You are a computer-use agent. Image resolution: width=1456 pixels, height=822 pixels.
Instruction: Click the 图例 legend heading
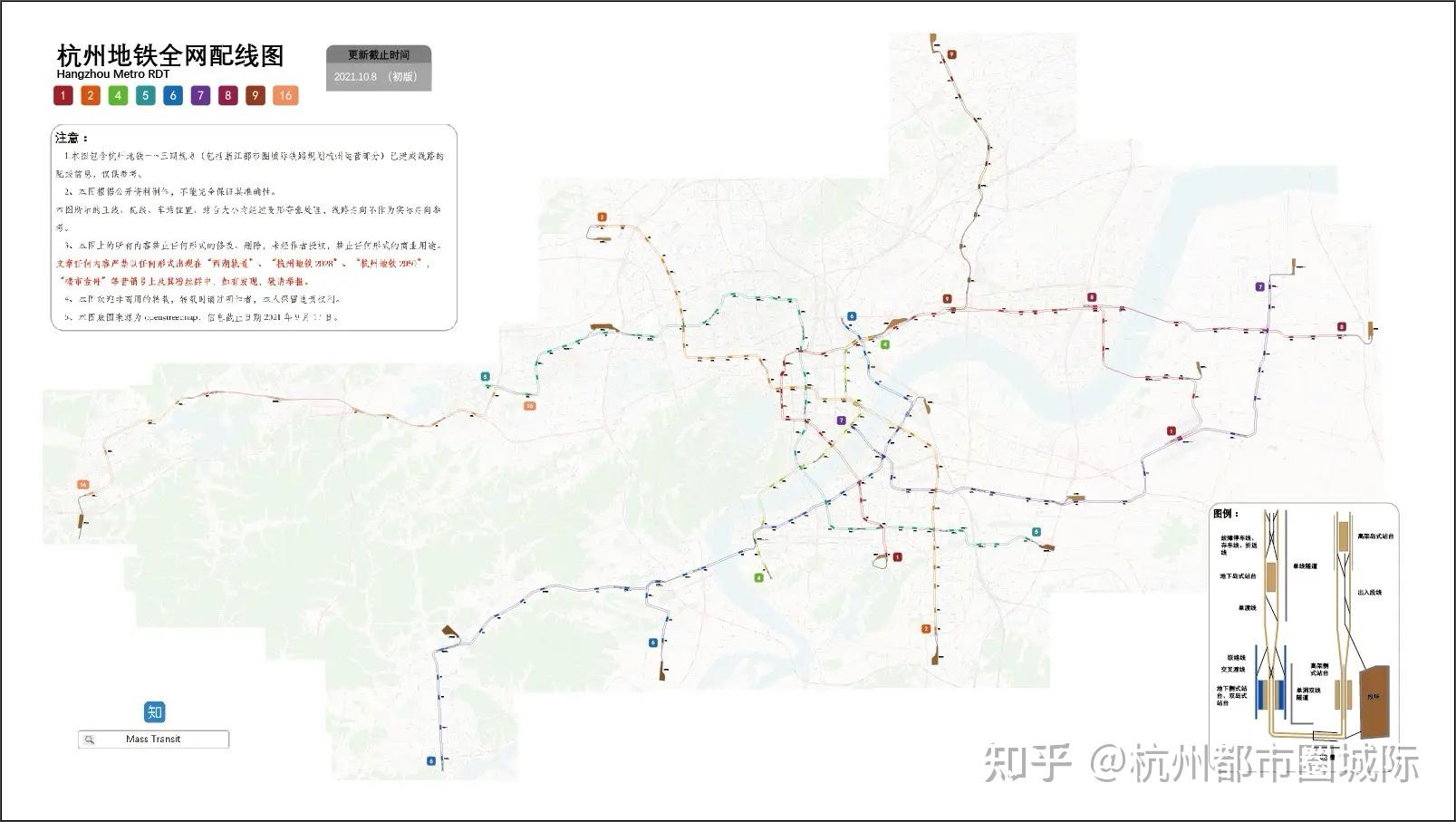(1226, 514)
